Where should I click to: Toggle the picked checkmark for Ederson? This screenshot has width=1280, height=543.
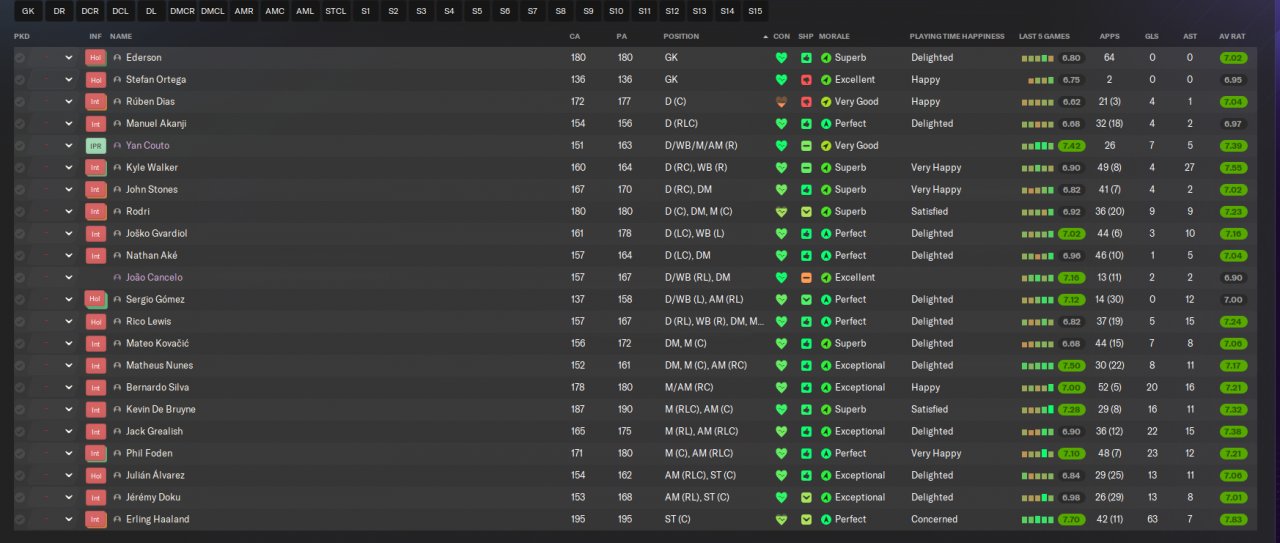coord(19,58)
